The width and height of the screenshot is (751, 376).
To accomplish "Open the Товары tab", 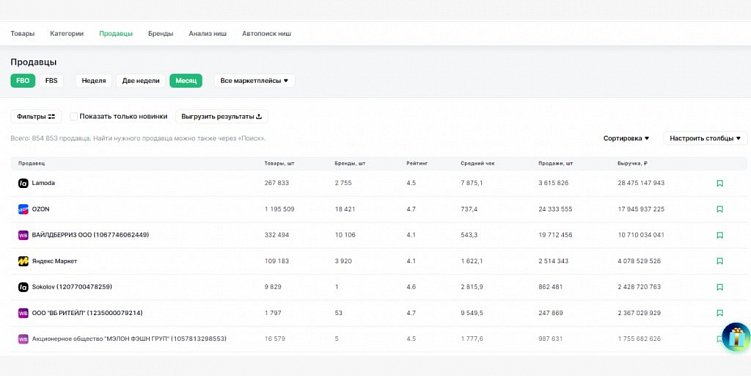I will (23, 34).
